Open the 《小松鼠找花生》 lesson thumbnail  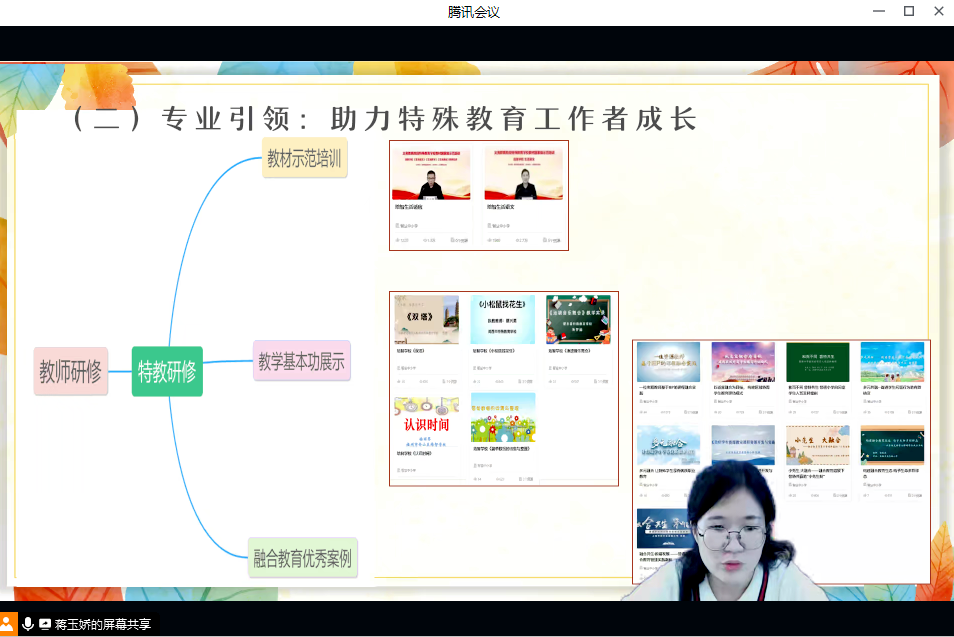point(503,320)
